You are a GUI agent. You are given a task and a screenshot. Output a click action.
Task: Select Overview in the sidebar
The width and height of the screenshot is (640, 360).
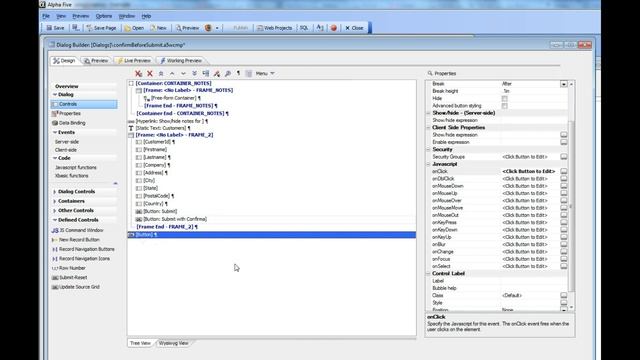67,86
